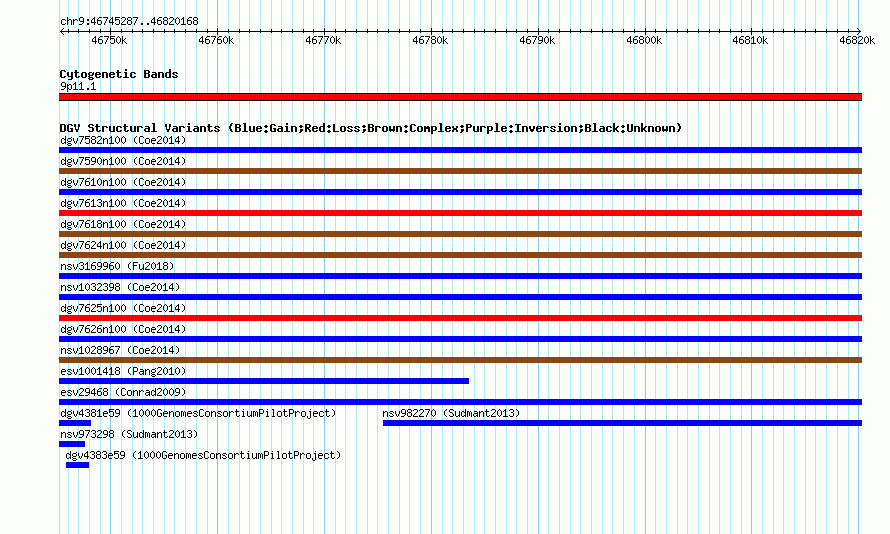This screenshot has height=534, width=890.
Task: Select the blue bar under nsv982270
Action: click(623, 423)
